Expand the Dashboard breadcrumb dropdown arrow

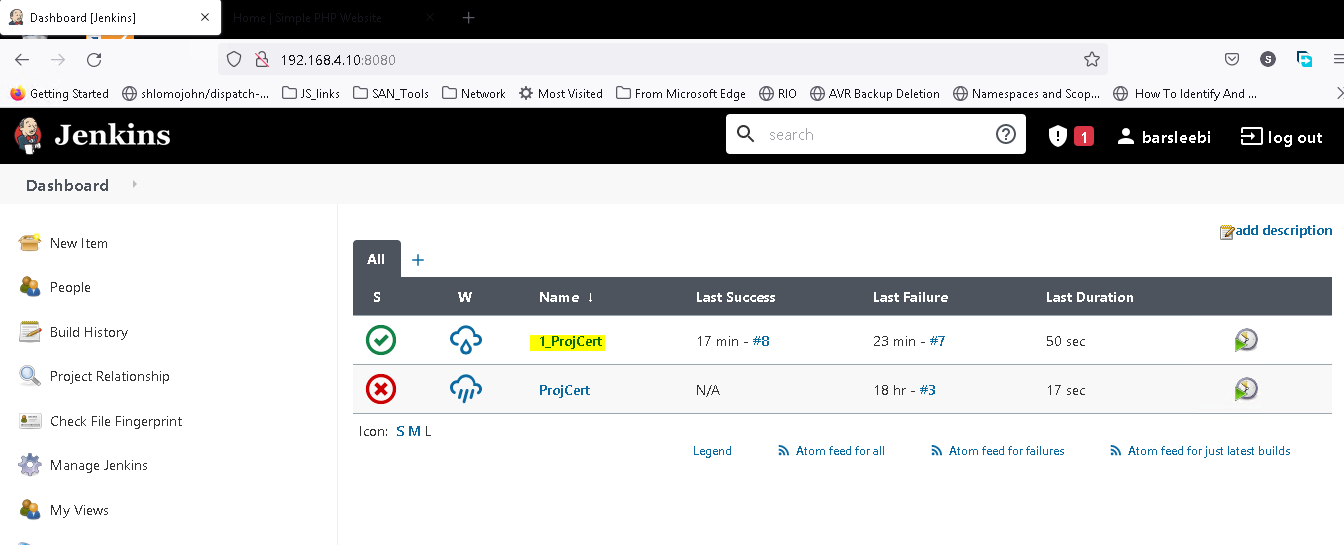135,185
